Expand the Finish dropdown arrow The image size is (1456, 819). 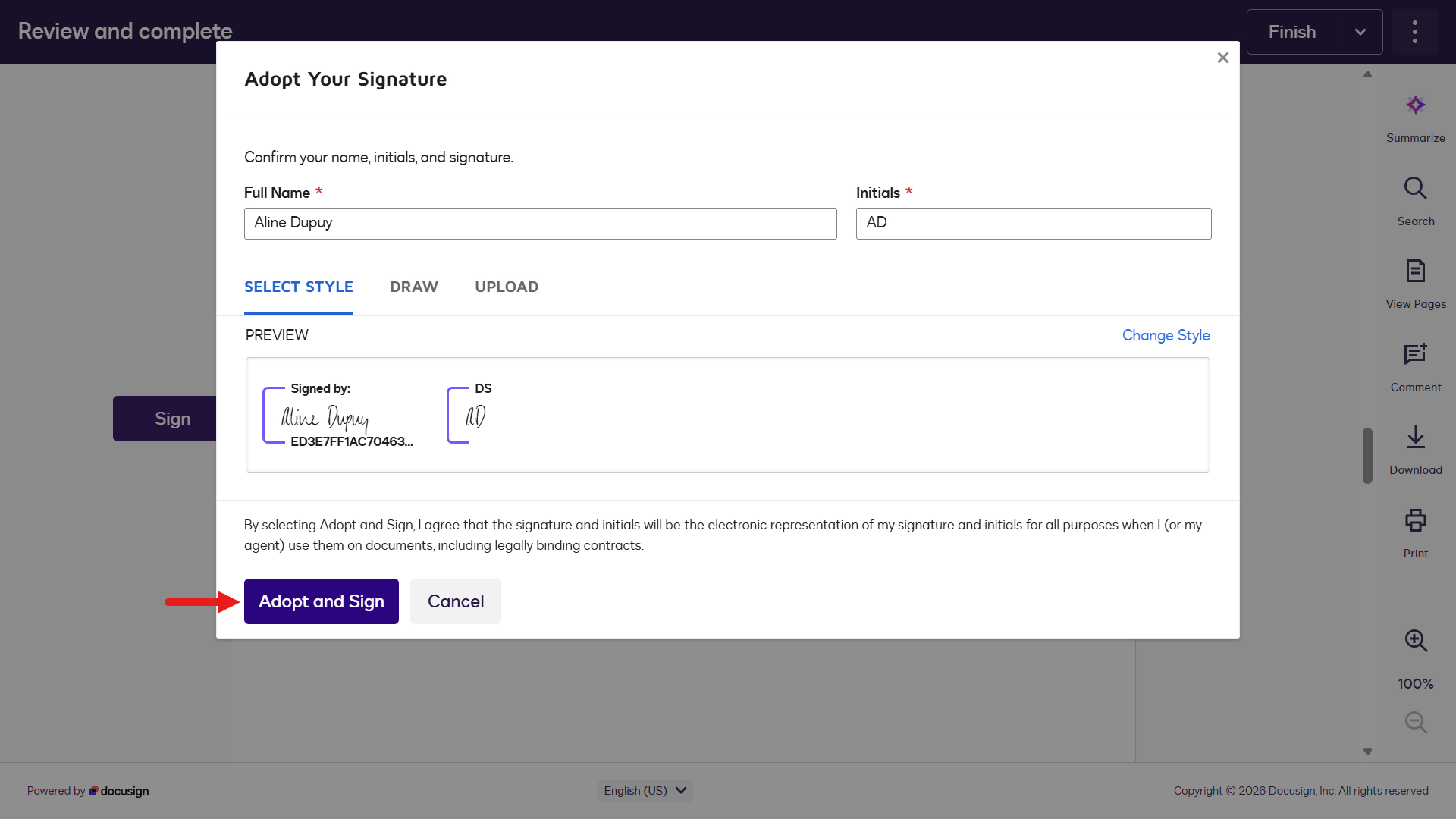(1360, 32)
